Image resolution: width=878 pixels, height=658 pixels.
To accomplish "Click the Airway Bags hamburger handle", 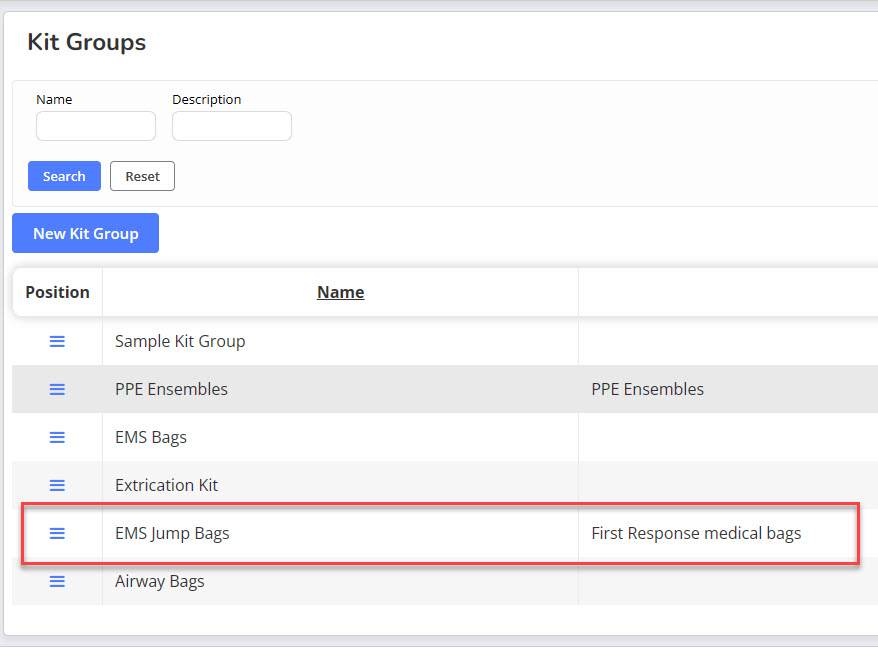I will click(57, 581).
